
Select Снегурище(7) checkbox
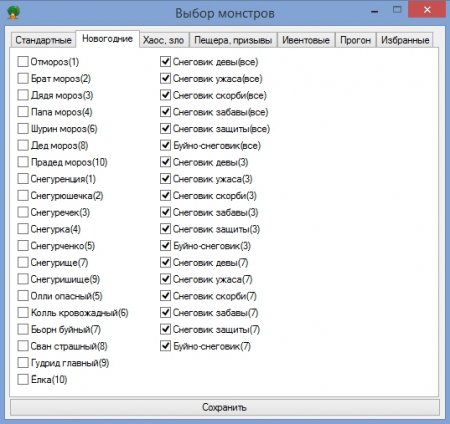(23, 262)
